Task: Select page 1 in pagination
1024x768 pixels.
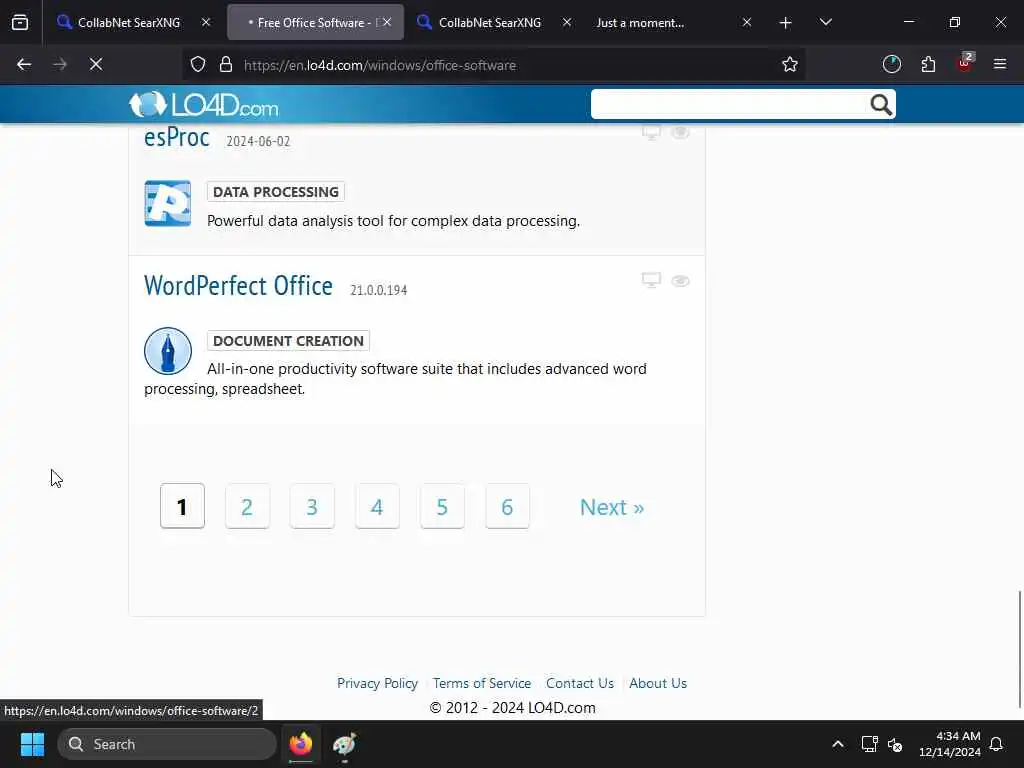Action: (x=182, y=506)
